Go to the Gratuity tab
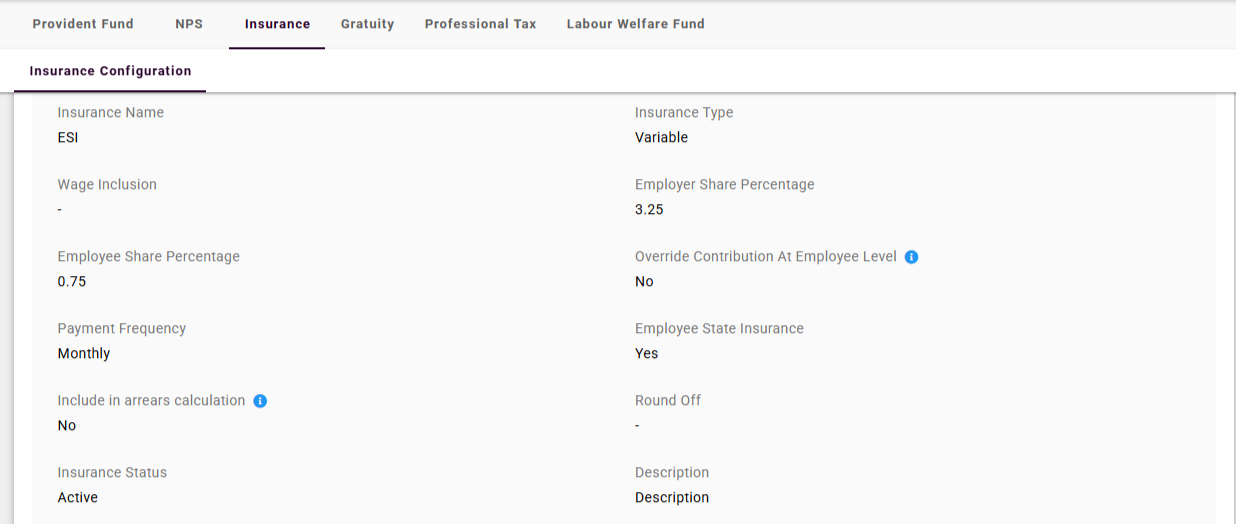1236x524 pixels. point(367,24)
